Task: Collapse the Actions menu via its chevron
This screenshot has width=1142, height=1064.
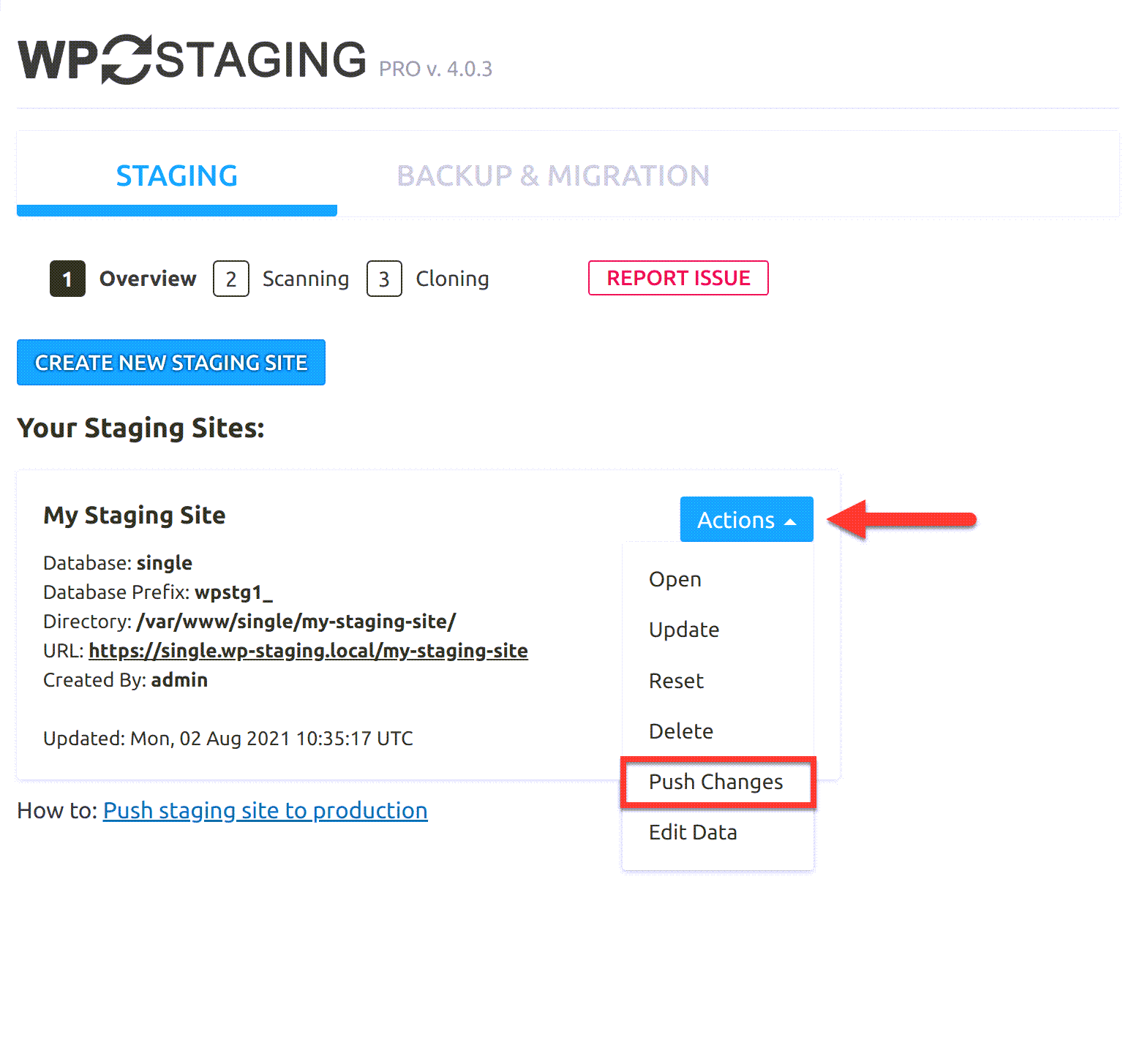Action: click(x=792, y=521)
